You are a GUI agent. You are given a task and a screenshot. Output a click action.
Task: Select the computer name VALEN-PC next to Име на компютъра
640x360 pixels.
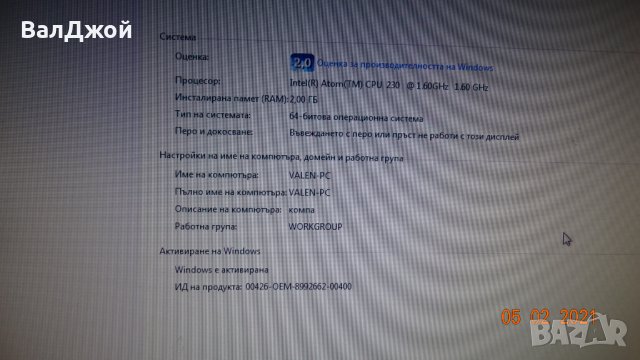click(309, 176)
